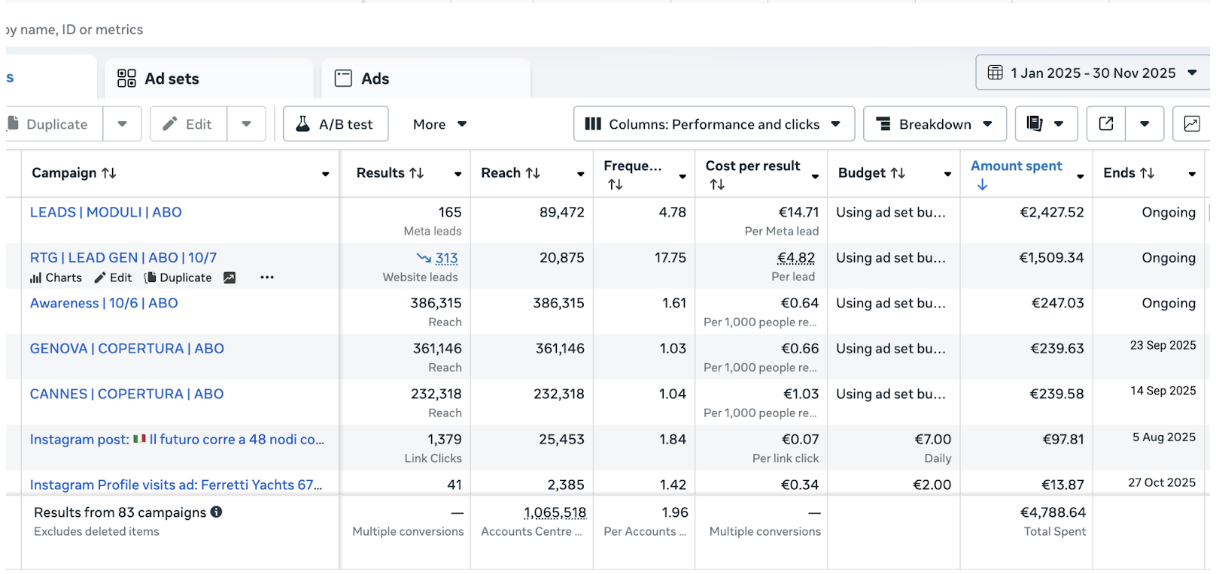Open the More dropdown menu
Image resolution: width=1216 pixels, height=574 pixels.
pyautogui.click(x=440, y=124)
